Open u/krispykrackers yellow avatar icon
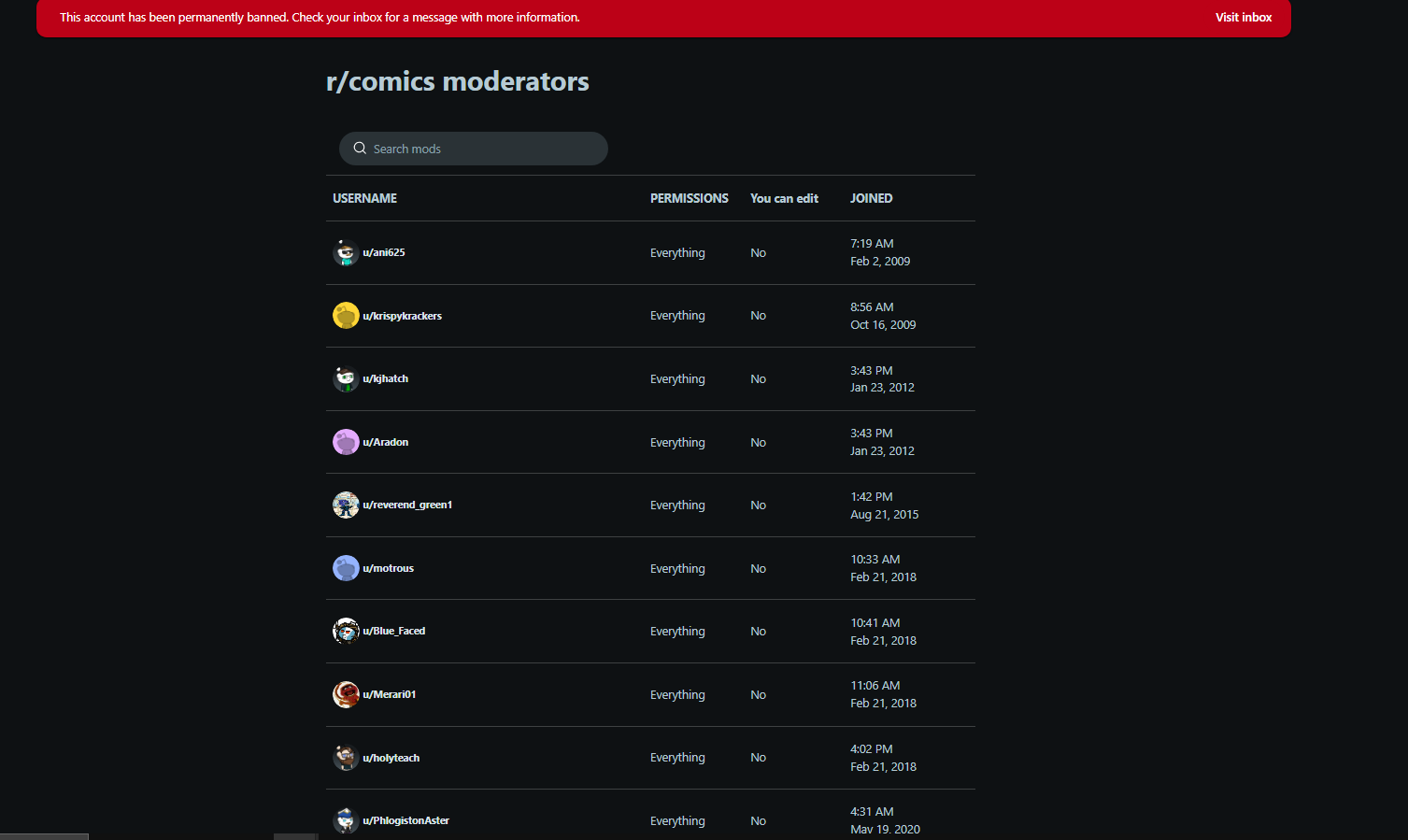Viewport: 1408px width, 840px height. [346, 316]
